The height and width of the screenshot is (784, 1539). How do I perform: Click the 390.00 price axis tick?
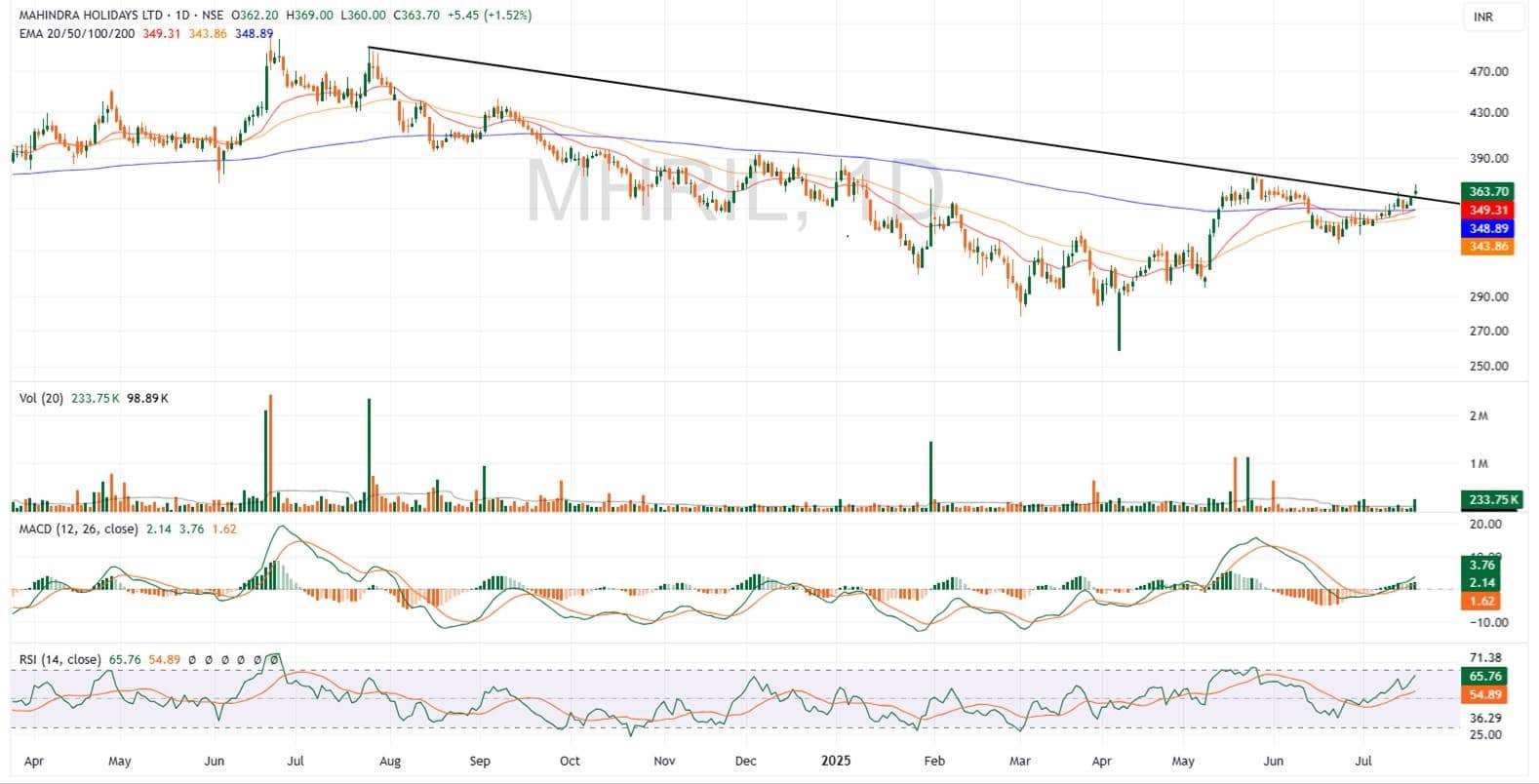coord(1488,159)
